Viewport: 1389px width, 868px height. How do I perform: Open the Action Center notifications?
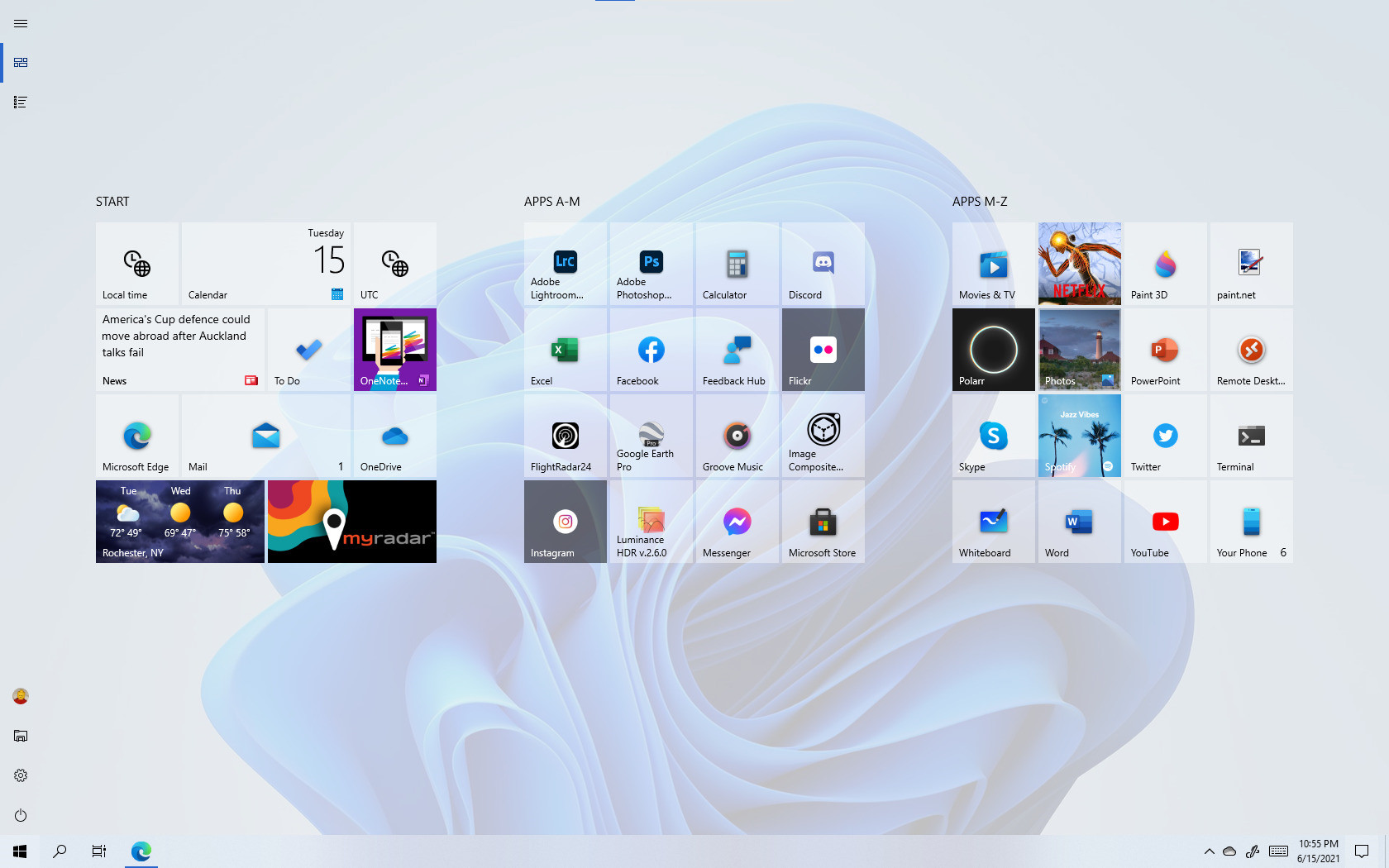pos(1362,851)
